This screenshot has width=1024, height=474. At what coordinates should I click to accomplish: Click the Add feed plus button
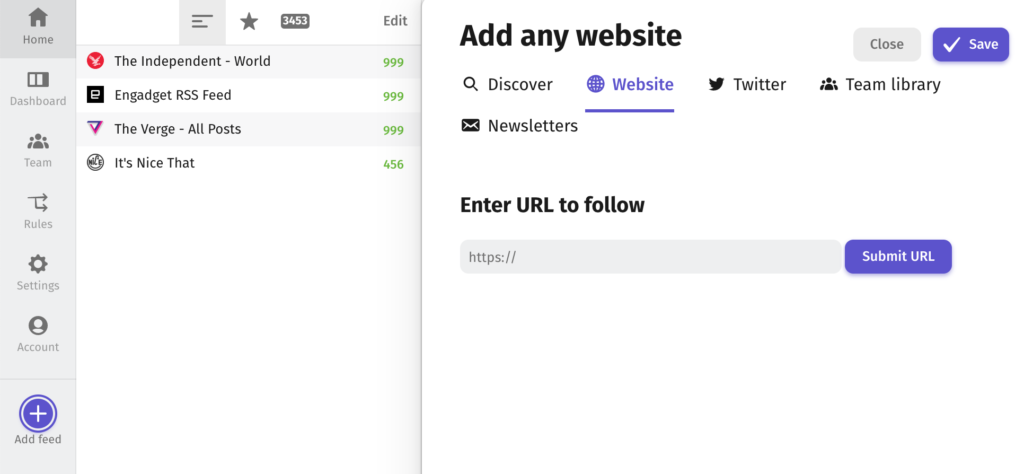coord(38,414)
